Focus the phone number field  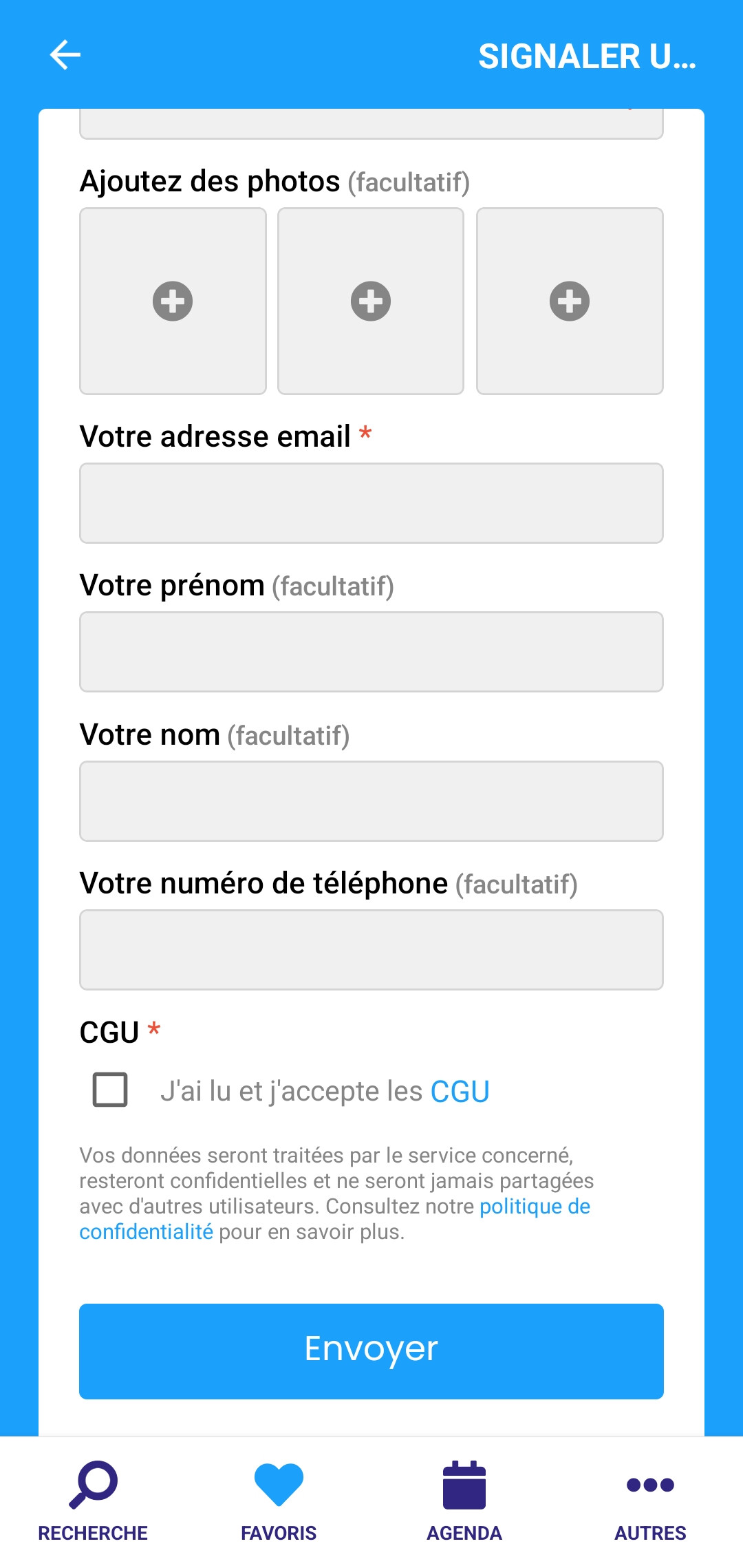(x=371, y=950)
